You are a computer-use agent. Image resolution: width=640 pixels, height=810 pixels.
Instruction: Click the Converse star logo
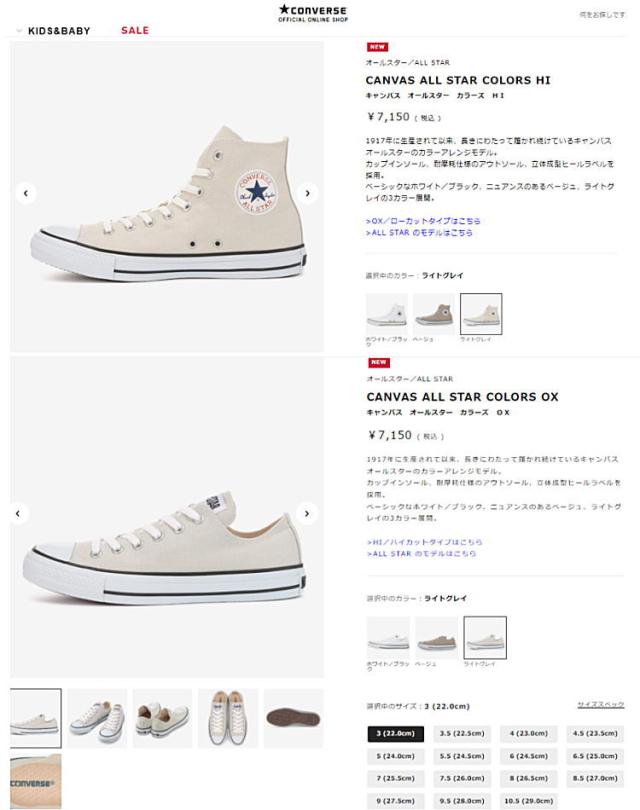tap(313, 13)
